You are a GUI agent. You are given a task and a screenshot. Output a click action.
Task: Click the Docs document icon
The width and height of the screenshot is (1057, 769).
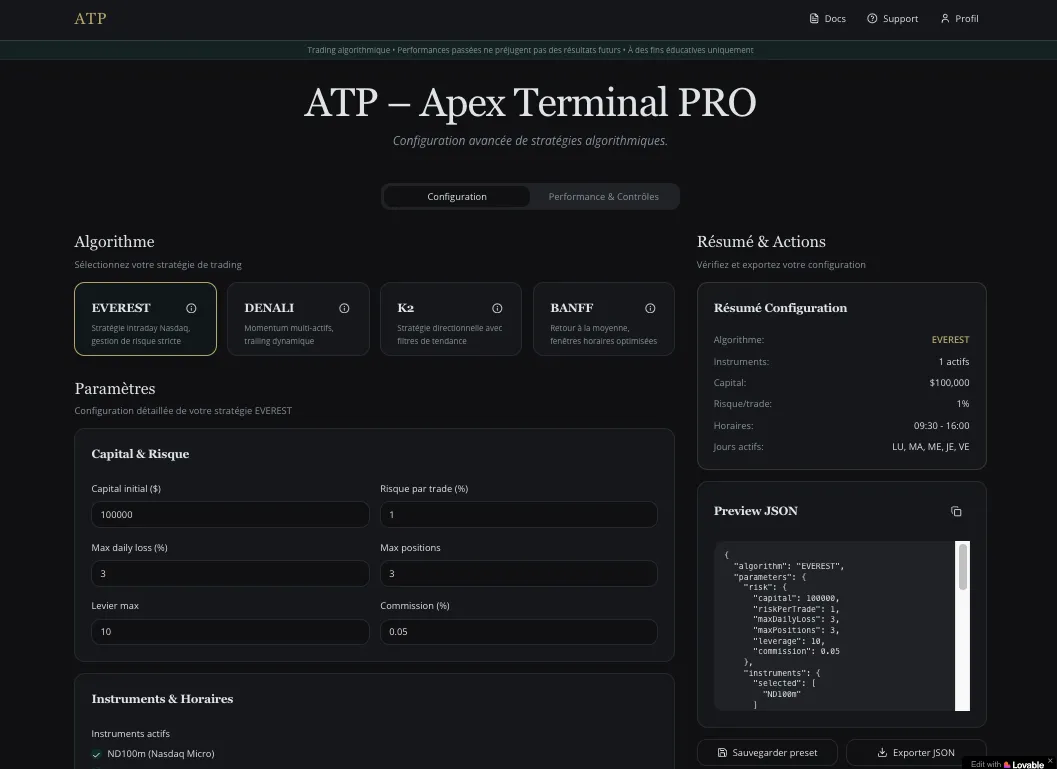pos(814,18)
